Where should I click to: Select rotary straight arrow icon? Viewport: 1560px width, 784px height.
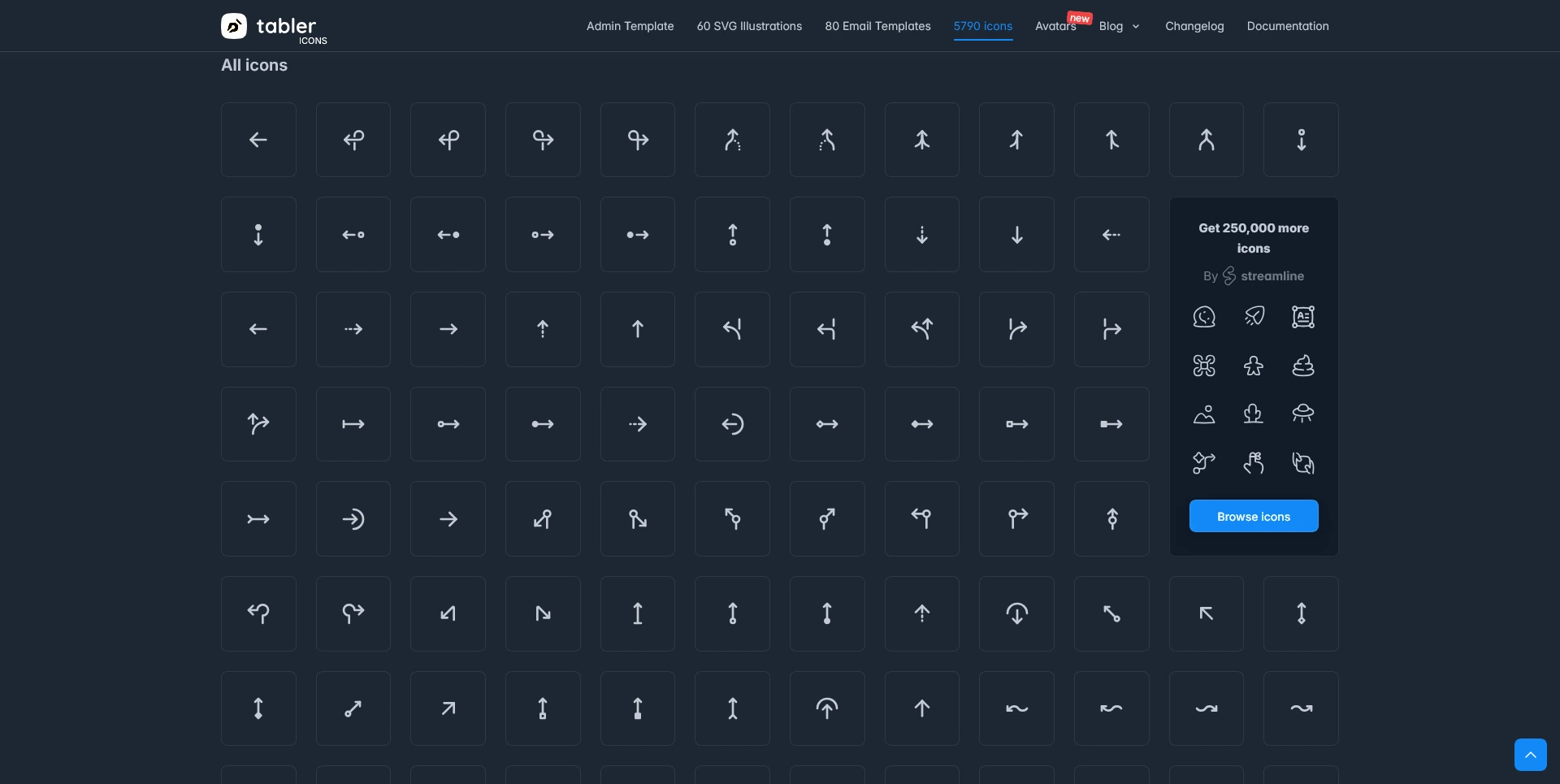pyautogui.click(x=1111, y=518)
